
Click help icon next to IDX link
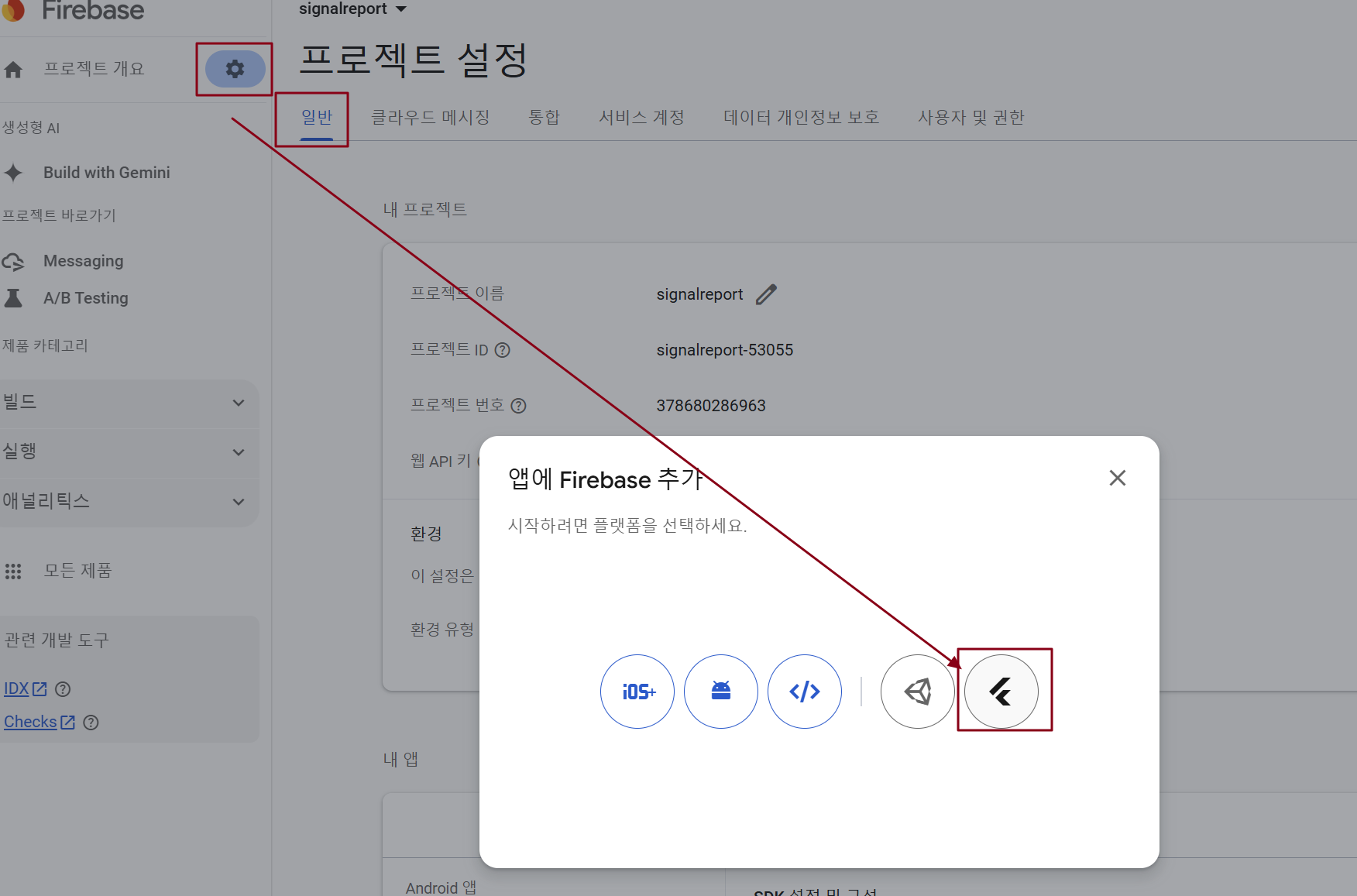pos(64,689)
